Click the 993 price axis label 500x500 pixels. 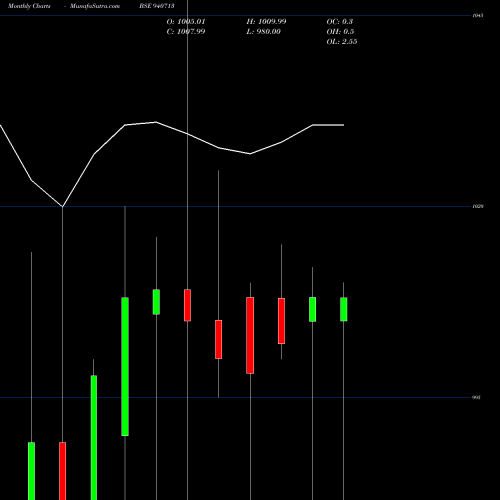tap(477, 397)
